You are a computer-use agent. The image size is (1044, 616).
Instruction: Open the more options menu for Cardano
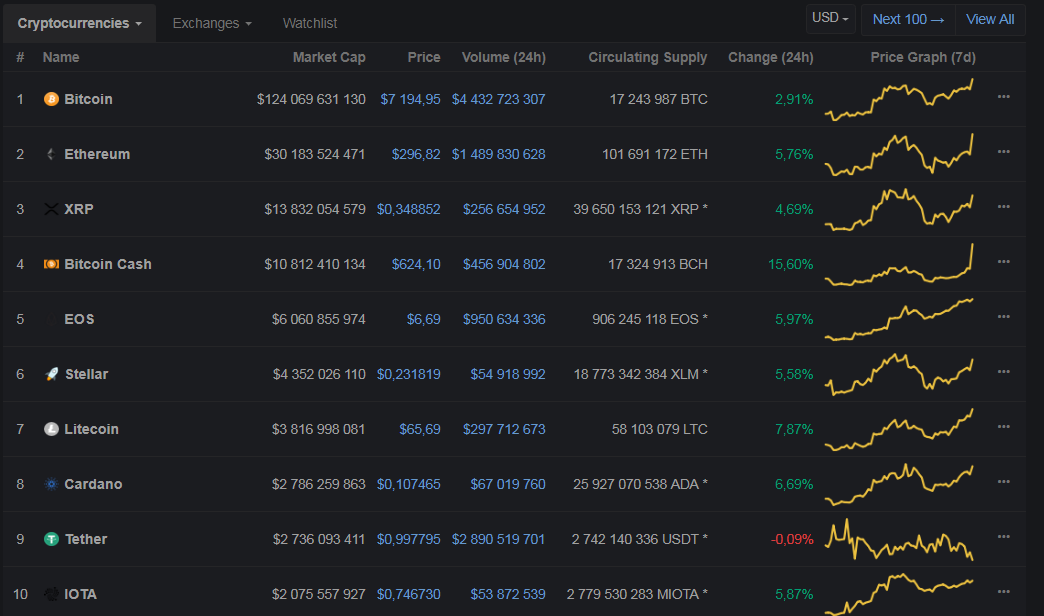[1003, 482]
